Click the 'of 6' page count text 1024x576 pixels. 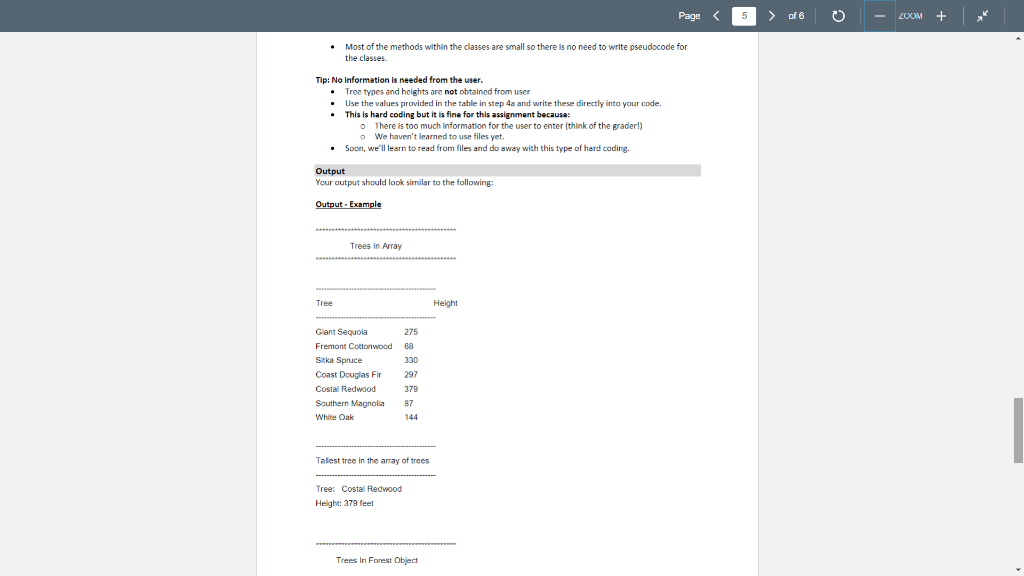pos(796,16)
